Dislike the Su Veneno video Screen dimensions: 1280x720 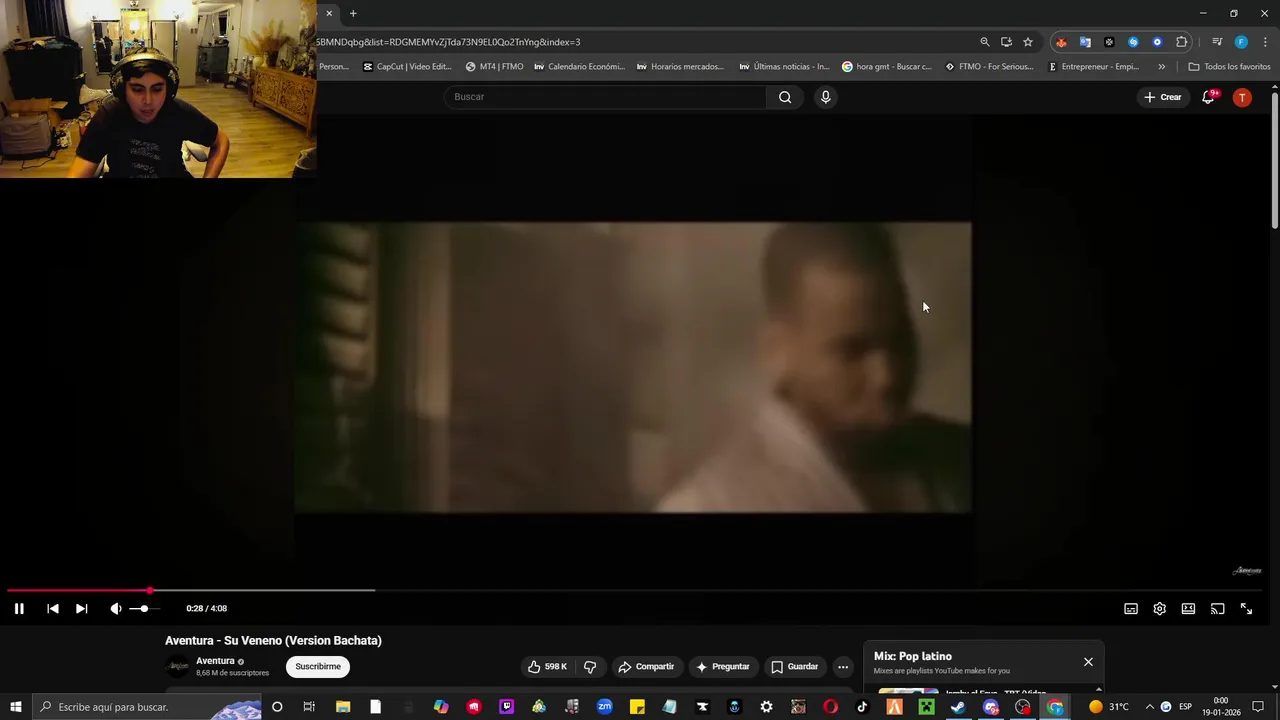tap(590, 667)
